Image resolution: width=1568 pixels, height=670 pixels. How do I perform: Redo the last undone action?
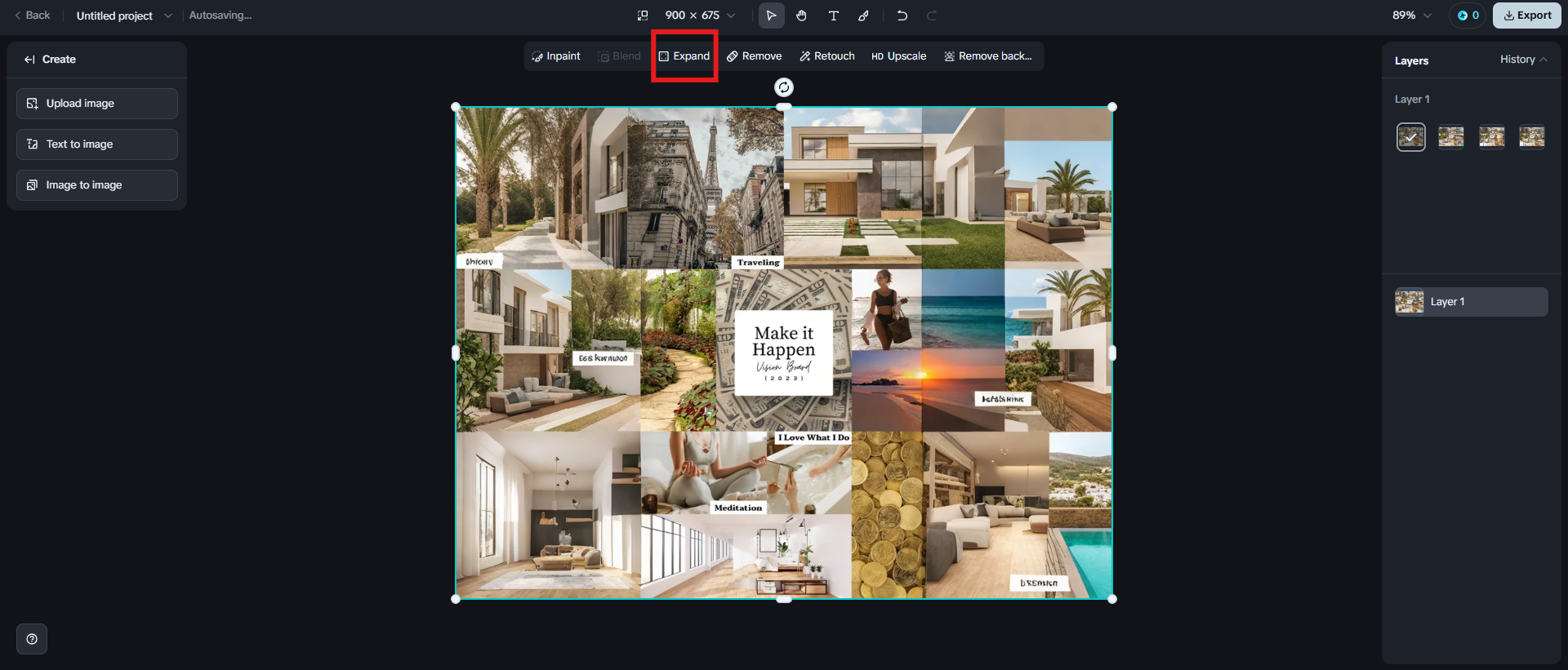pyautogui.click(x=932, y=16)
